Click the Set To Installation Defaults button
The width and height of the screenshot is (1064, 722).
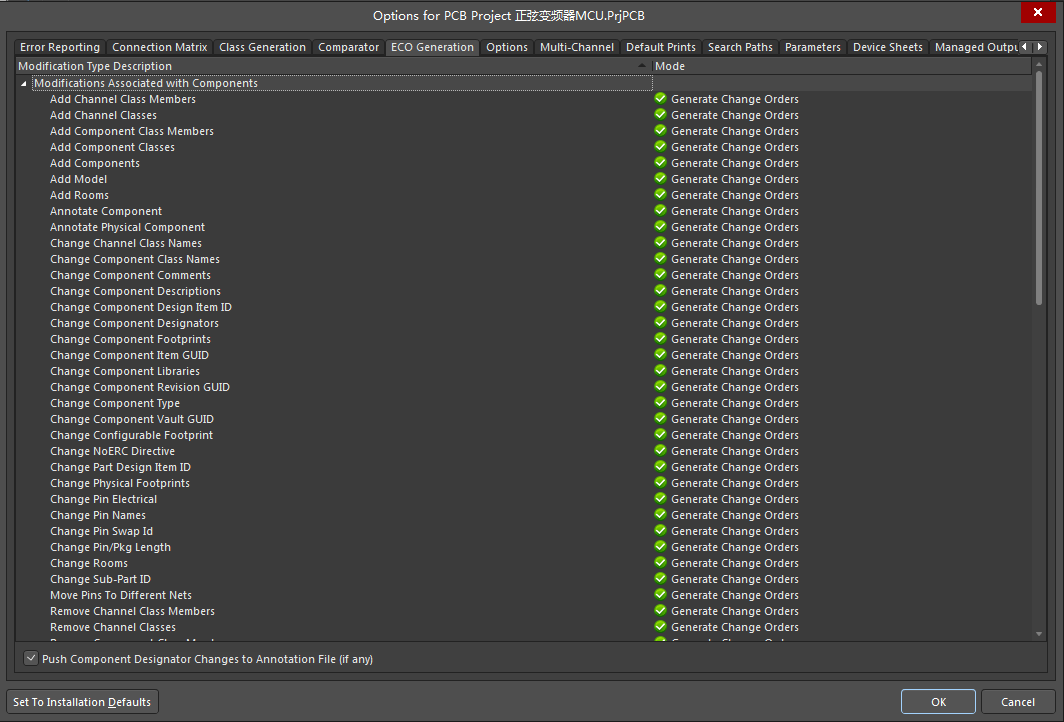pyautogui.click(x=81, y=701)
